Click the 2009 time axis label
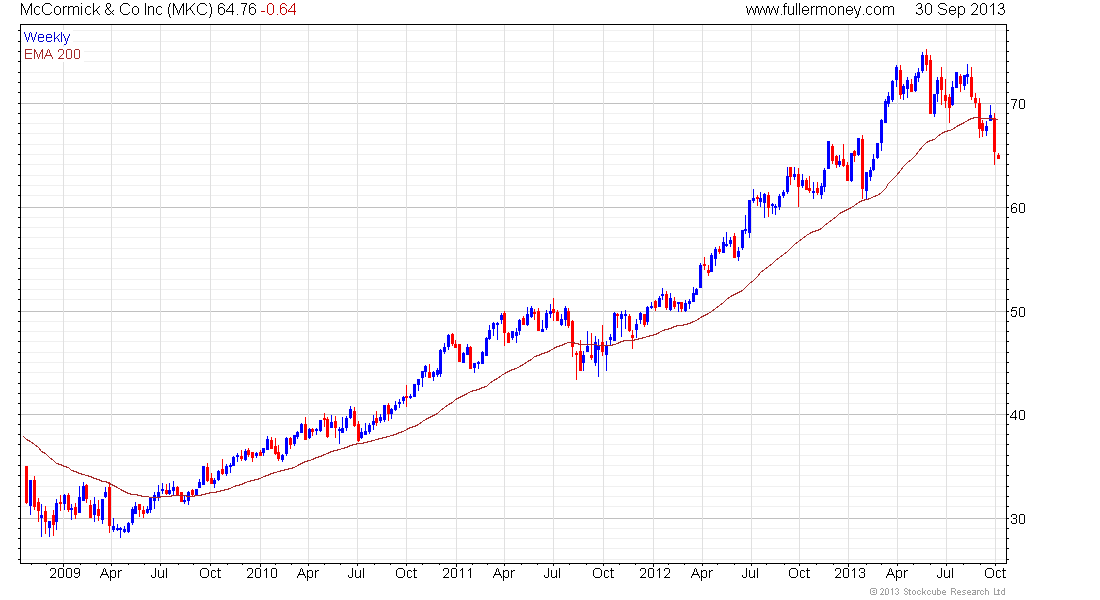This screenshot has height=600, width=1100. pyautogui.click(x=65, y=573)
